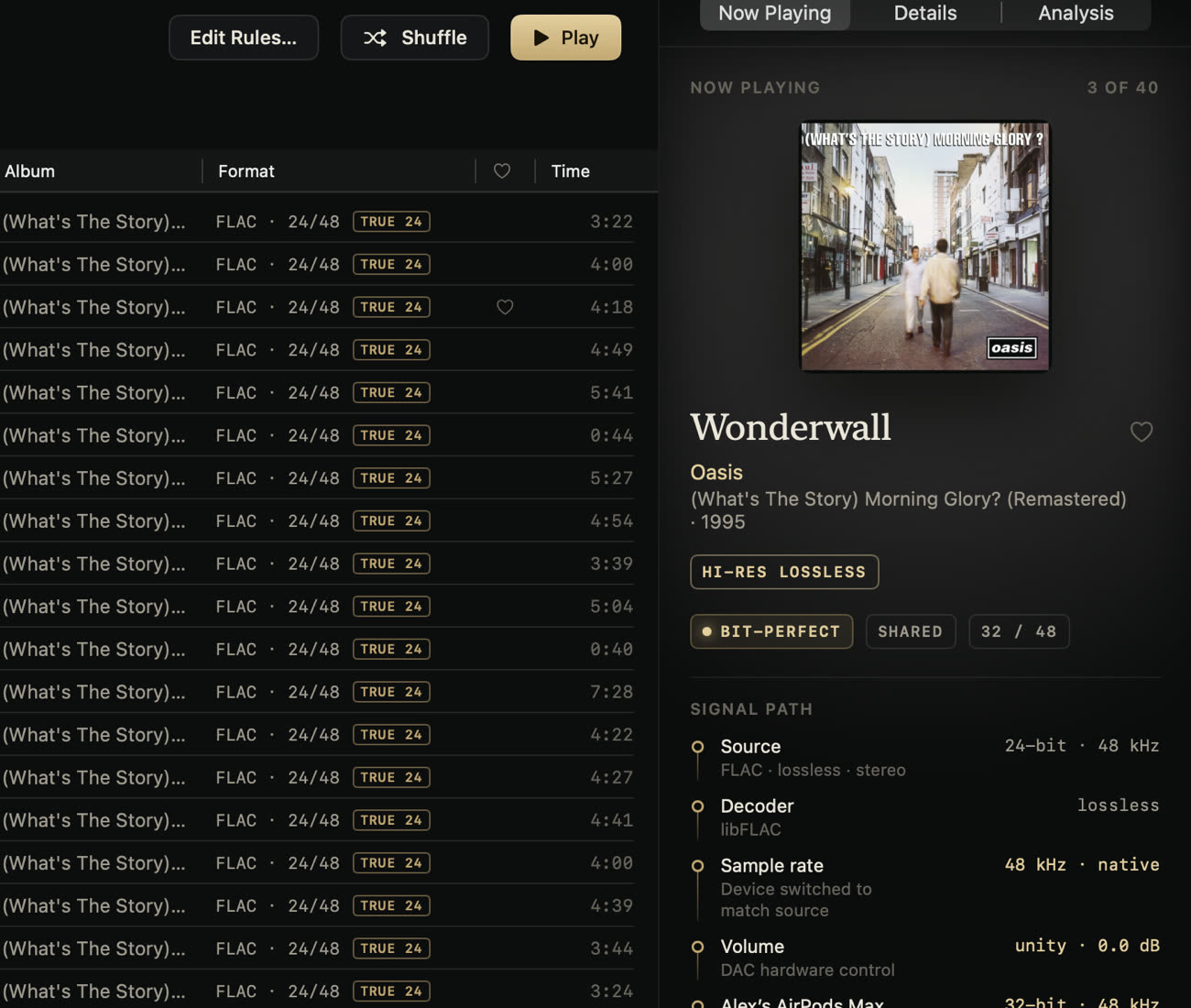
Task: Sort by the Time column header
Action: pos(571,171)
